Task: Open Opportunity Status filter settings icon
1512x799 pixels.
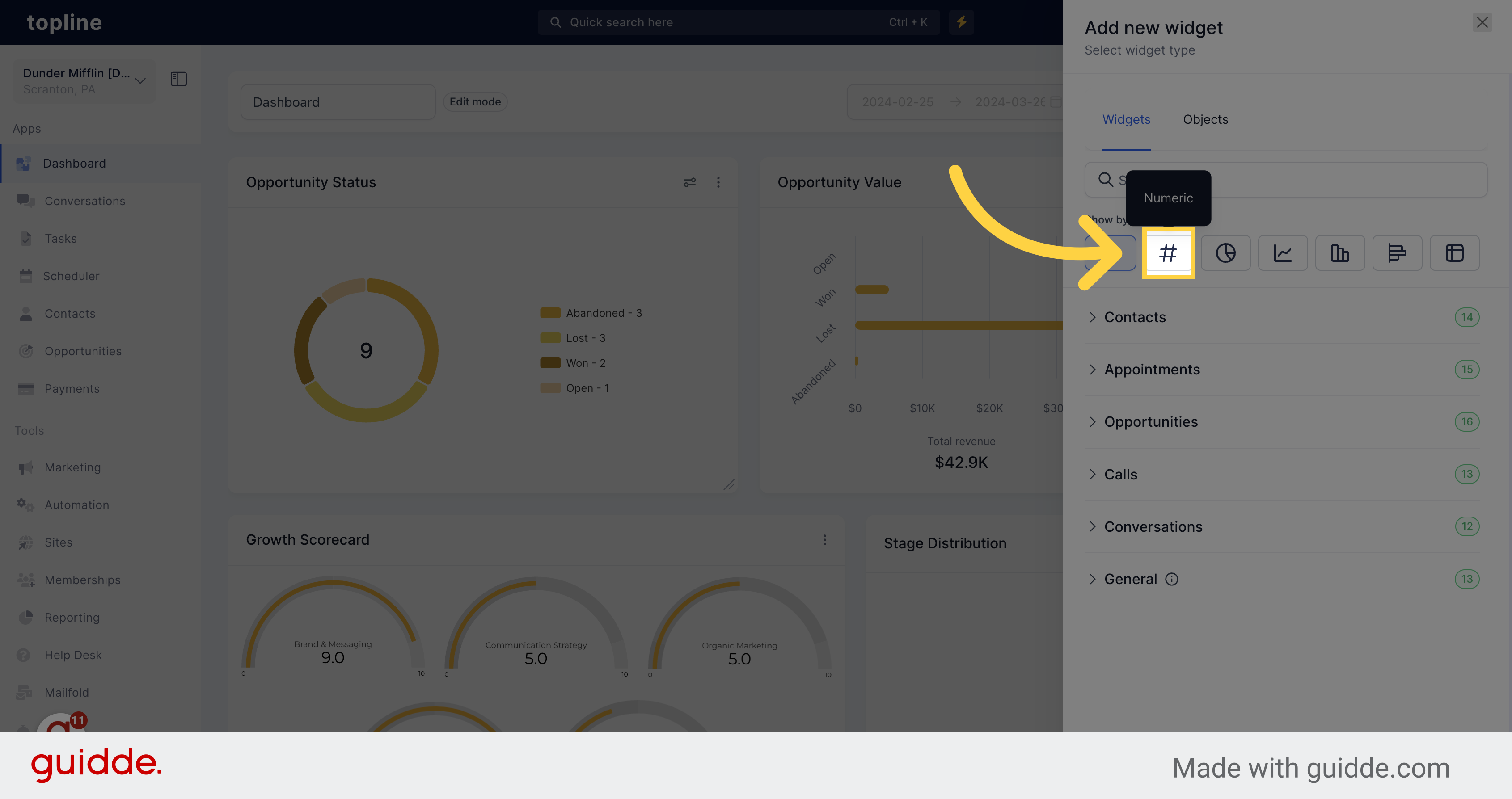Action: coord(690,182)
